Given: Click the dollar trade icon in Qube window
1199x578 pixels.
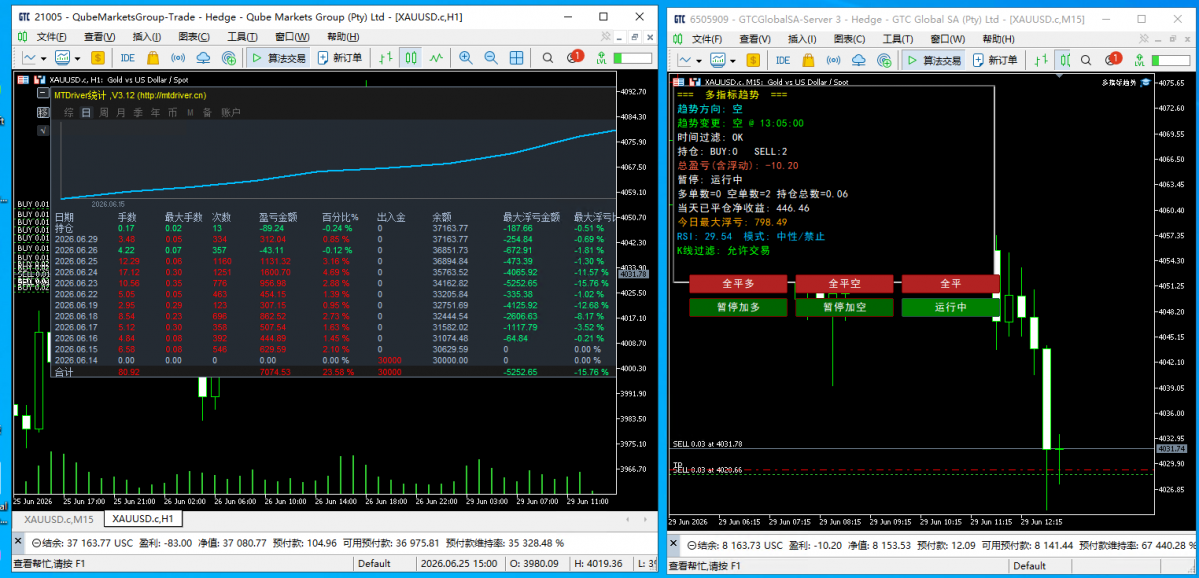Looking at the screenshot, I should (x=98, y=58).
